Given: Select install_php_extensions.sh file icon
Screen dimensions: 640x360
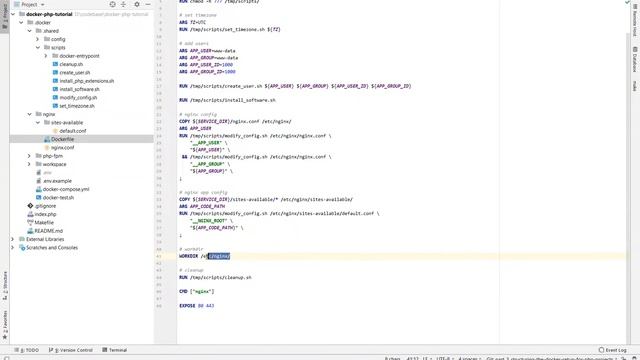Looking at the screenshot, I should 55,81.
